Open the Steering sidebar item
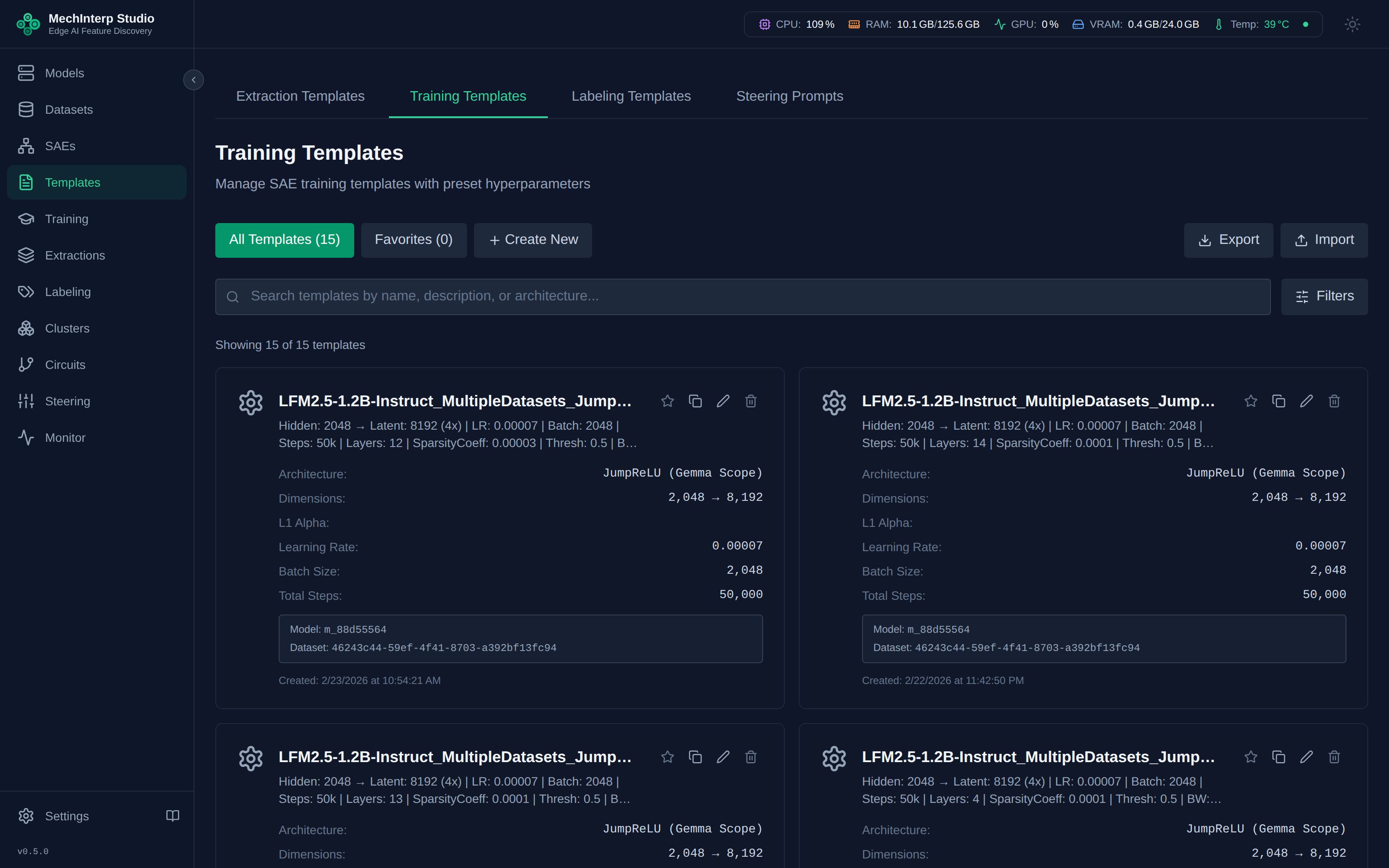Screen dimensions: 1389x868 point(96,401)
